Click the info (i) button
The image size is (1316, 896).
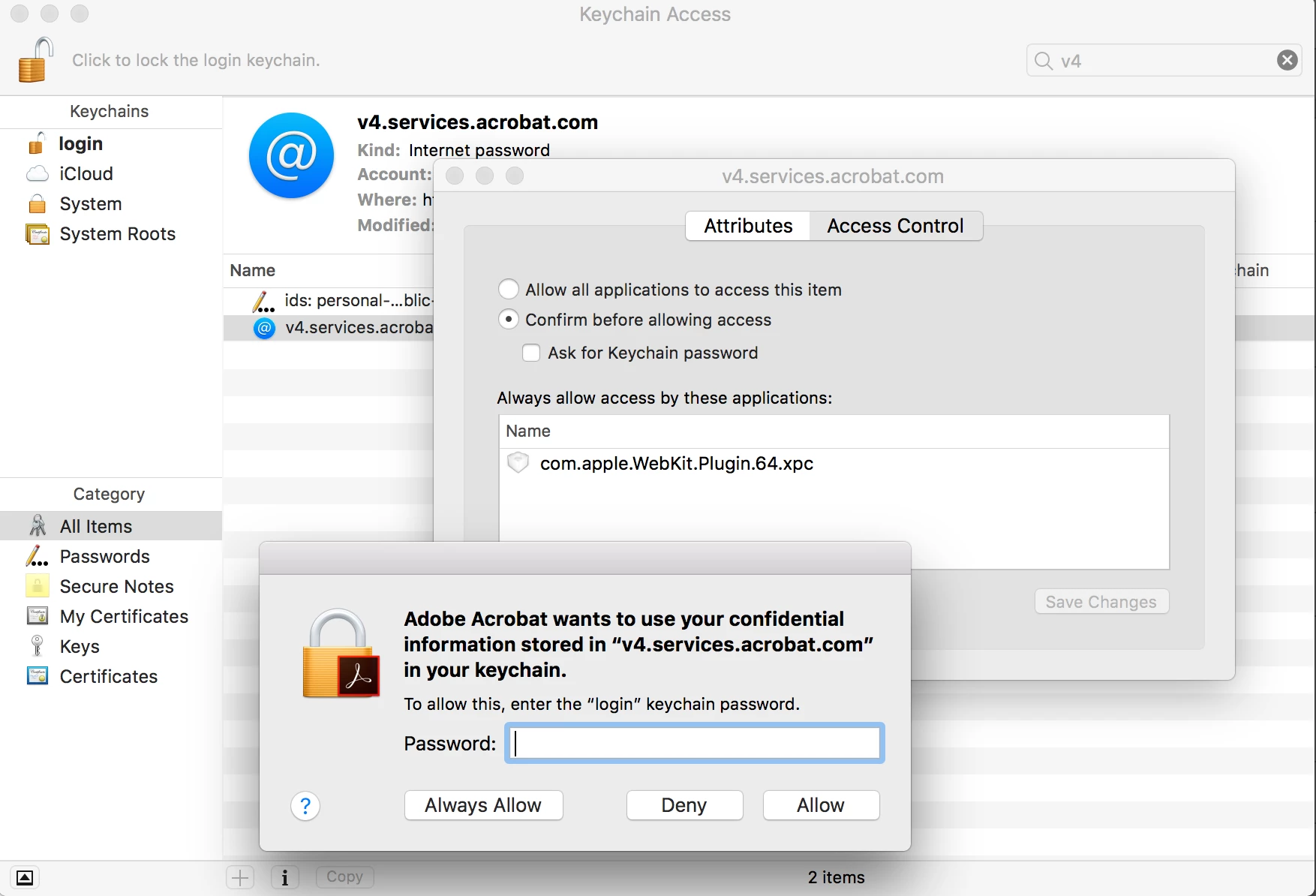(x=284, y=877)
